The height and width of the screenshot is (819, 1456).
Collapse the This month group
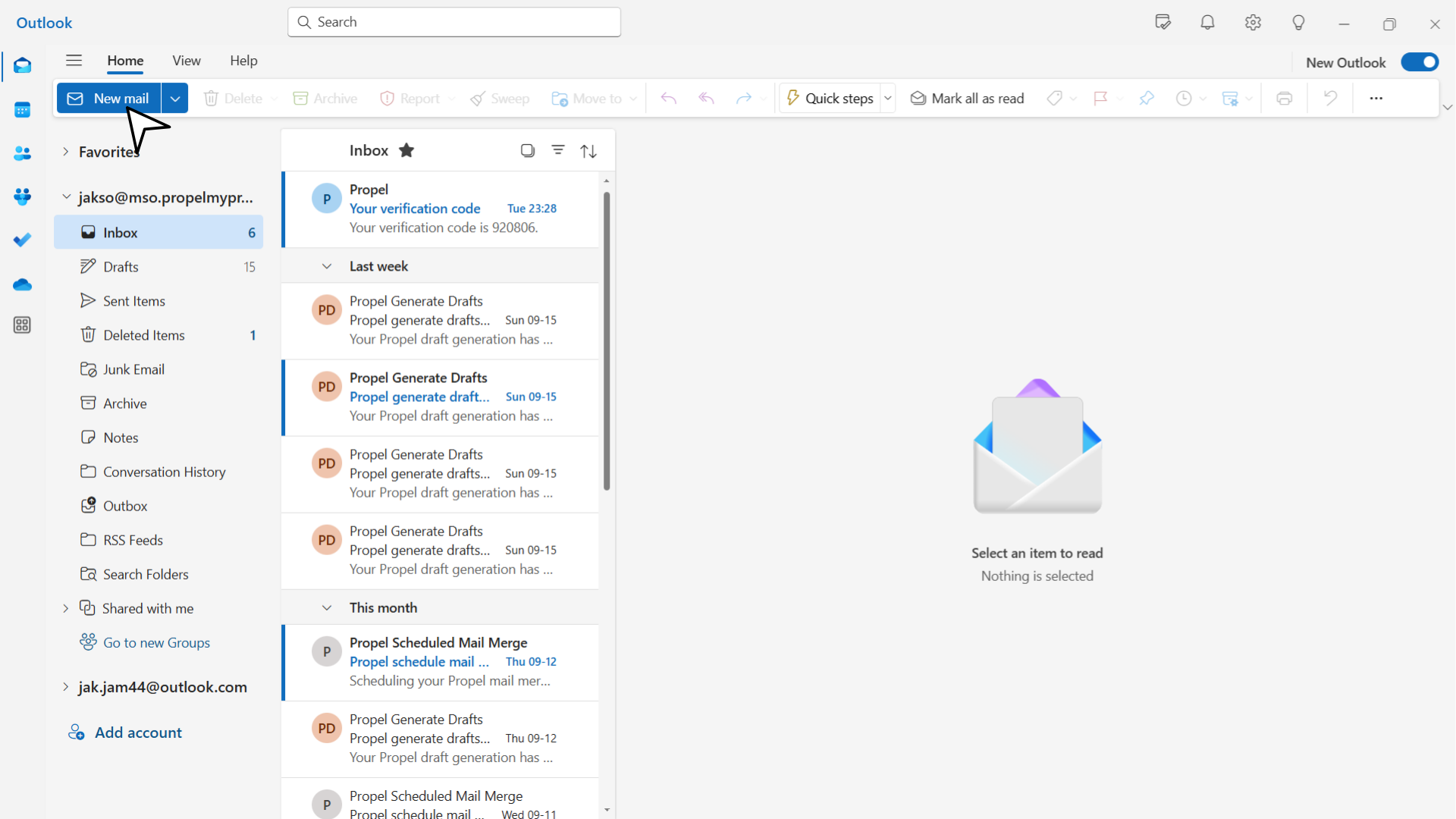[x=326, y=608]
